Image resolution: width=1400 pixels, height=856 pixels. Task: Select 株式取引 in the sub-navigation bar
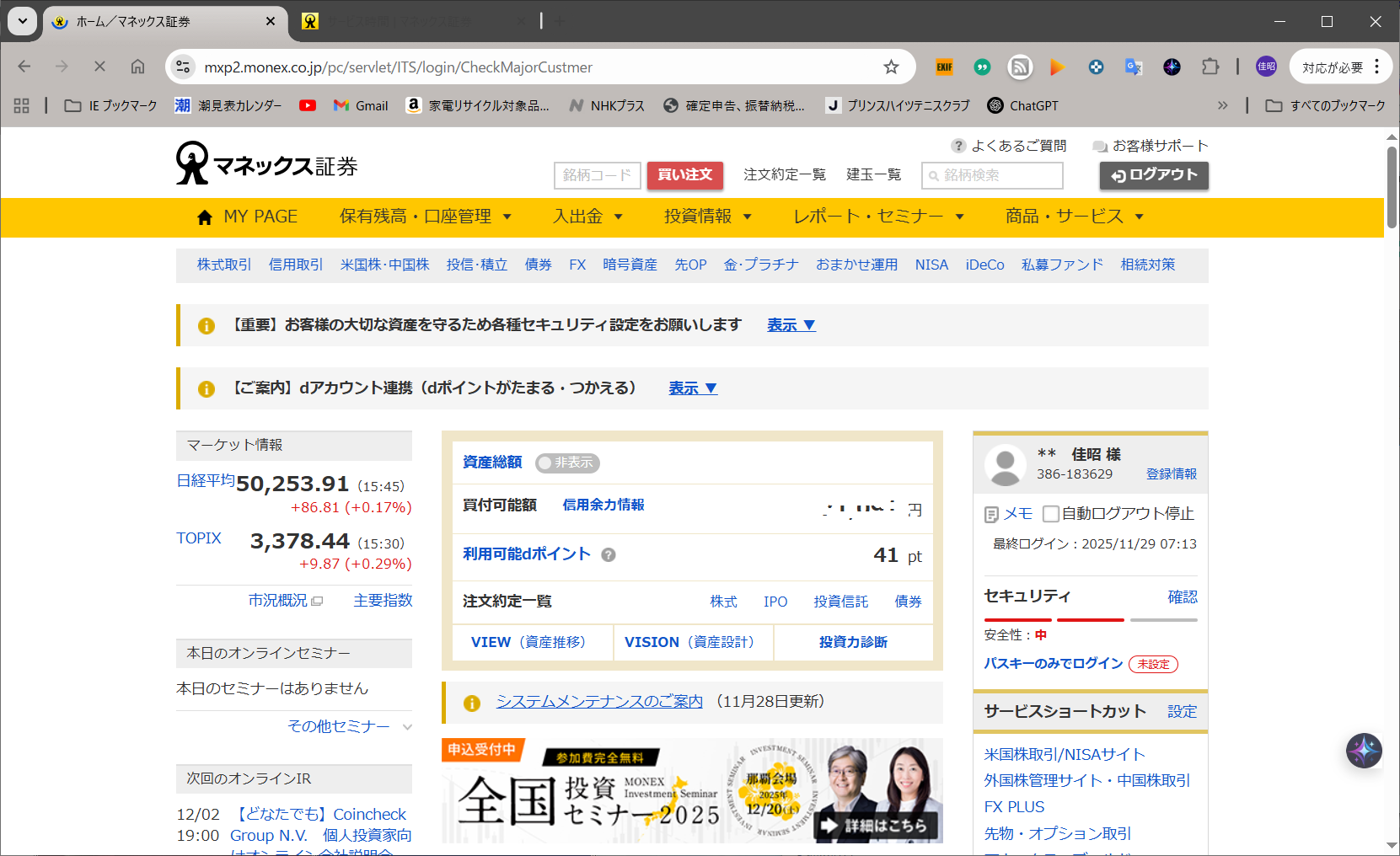coord(224,265)
